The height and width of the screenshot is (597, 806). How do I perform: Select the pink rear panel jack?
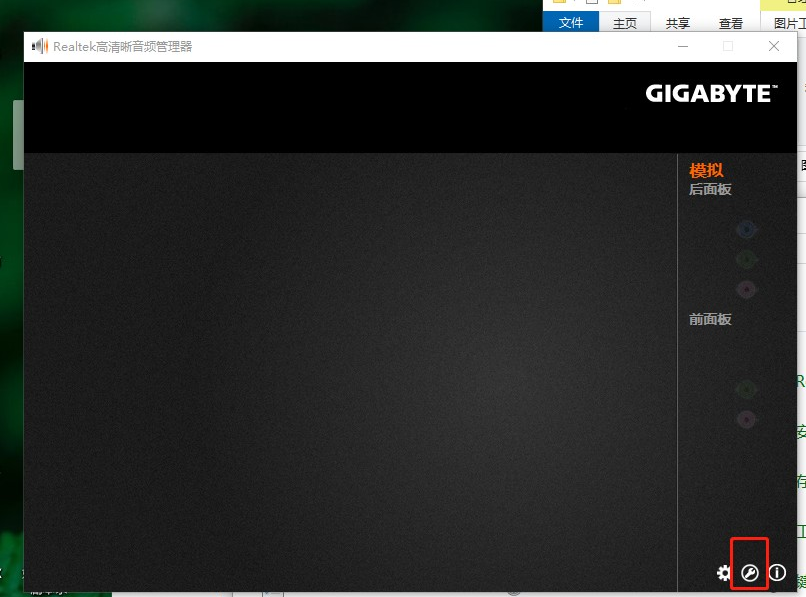click(x=746, y=290)
